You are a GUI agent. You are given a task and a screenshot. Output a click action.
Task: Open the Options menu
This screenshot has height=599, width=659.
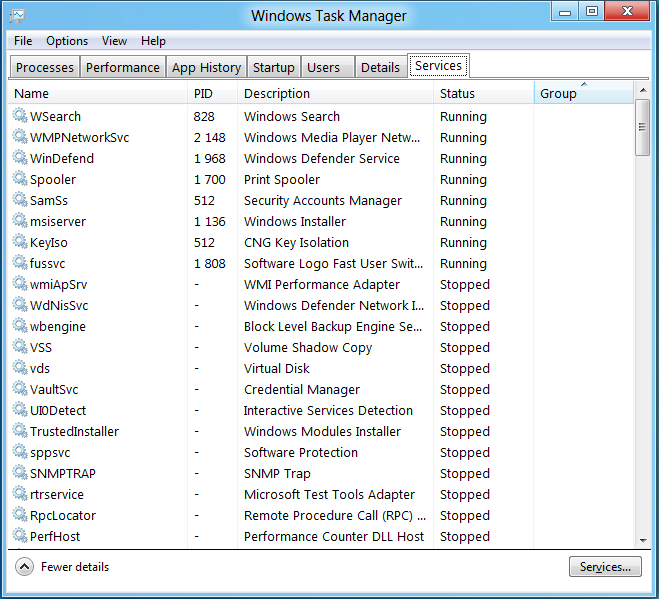[x=67, y=41]
